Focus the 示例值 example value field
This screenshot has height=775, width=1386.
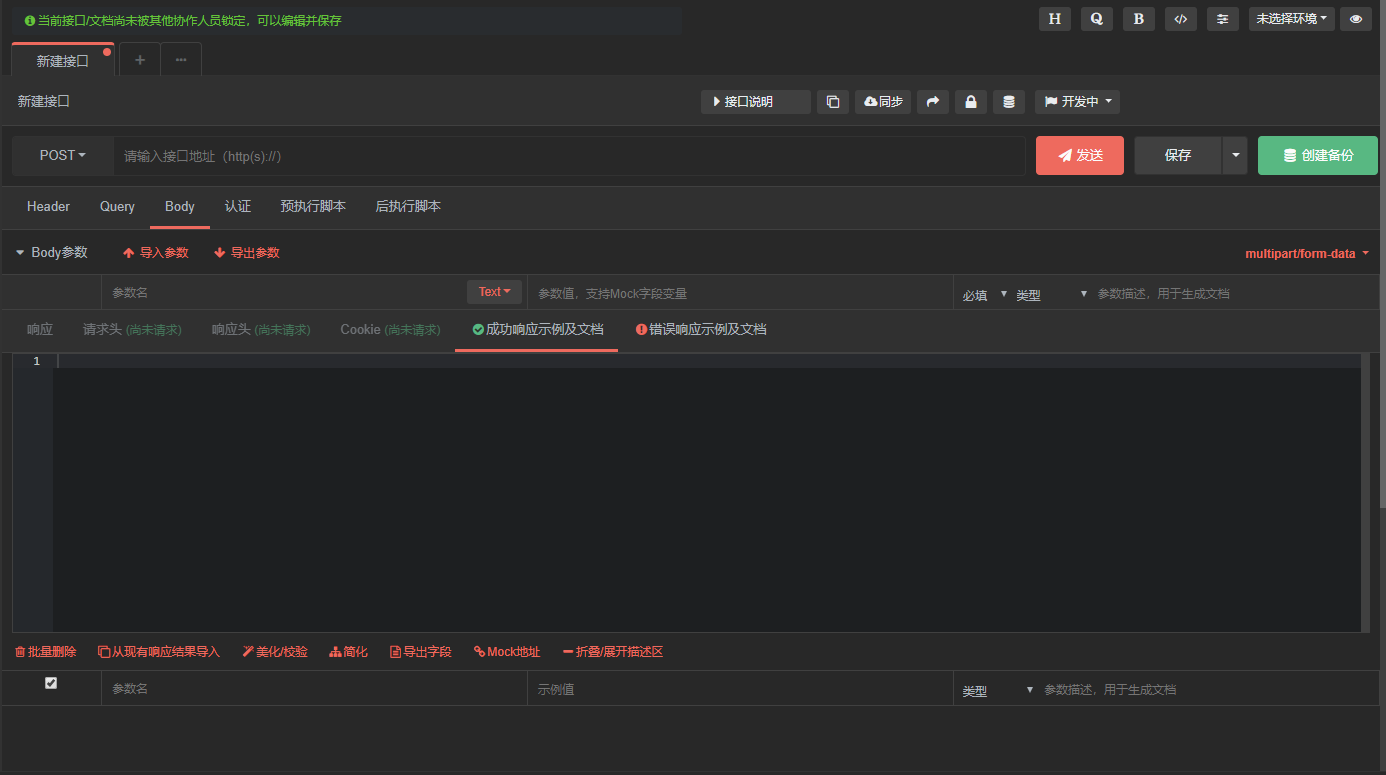click(x=740, y=689)
